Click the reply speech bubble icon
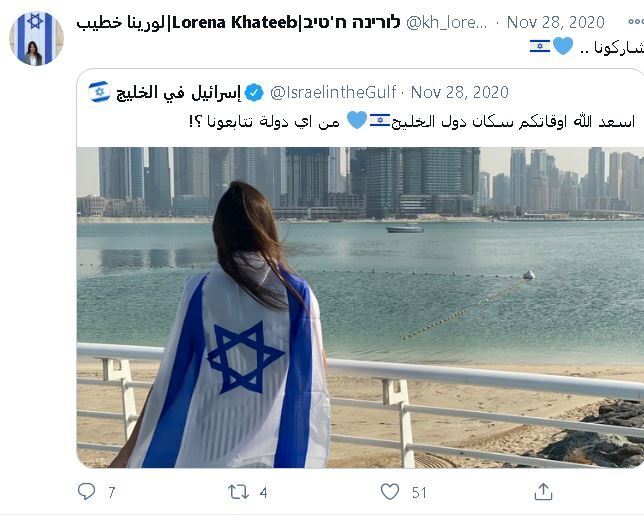The height and width of the screenshot is (517, 644). [x=86, y=491]
